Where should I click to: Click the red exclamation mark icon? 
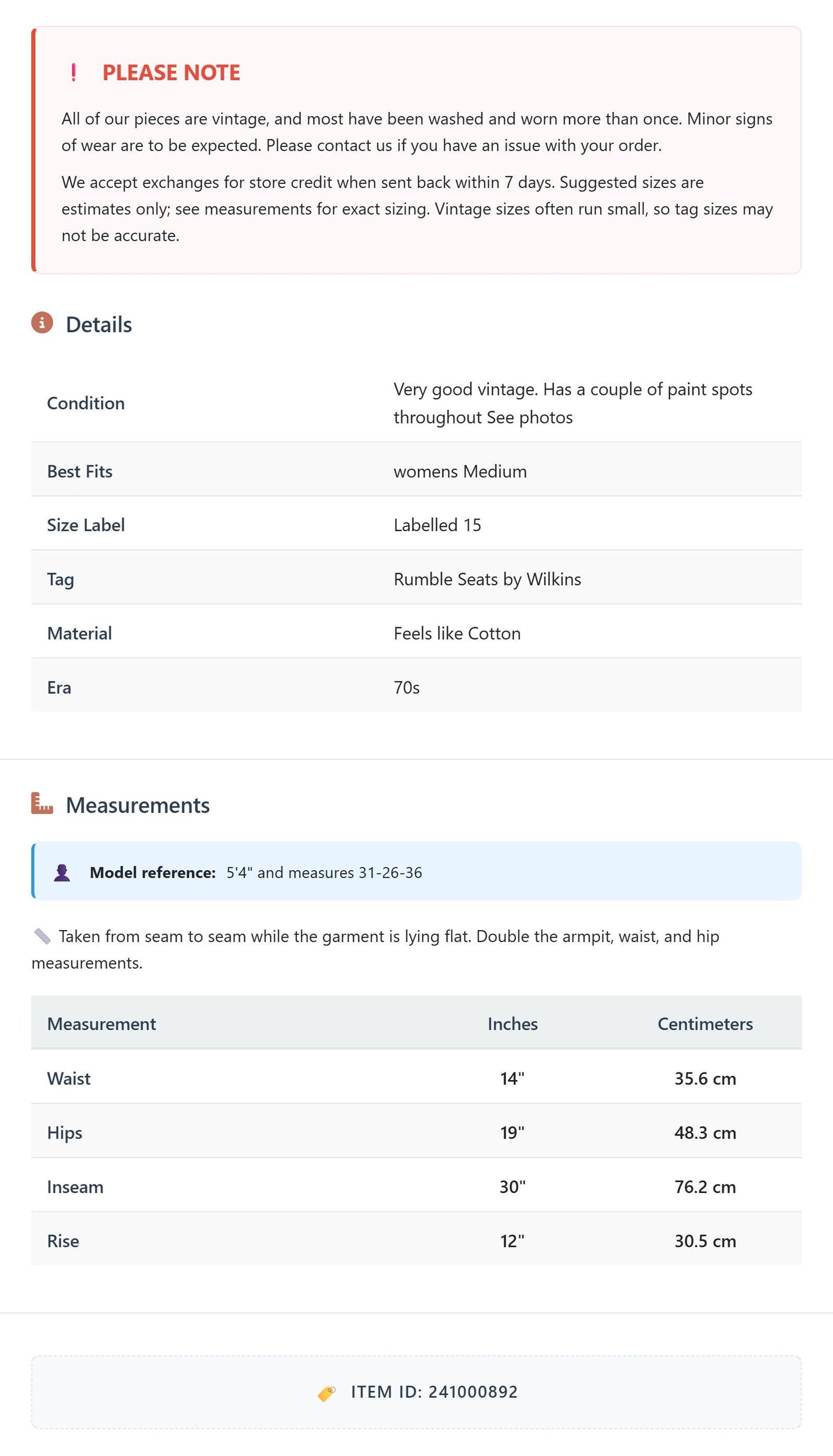coord(73,73)
